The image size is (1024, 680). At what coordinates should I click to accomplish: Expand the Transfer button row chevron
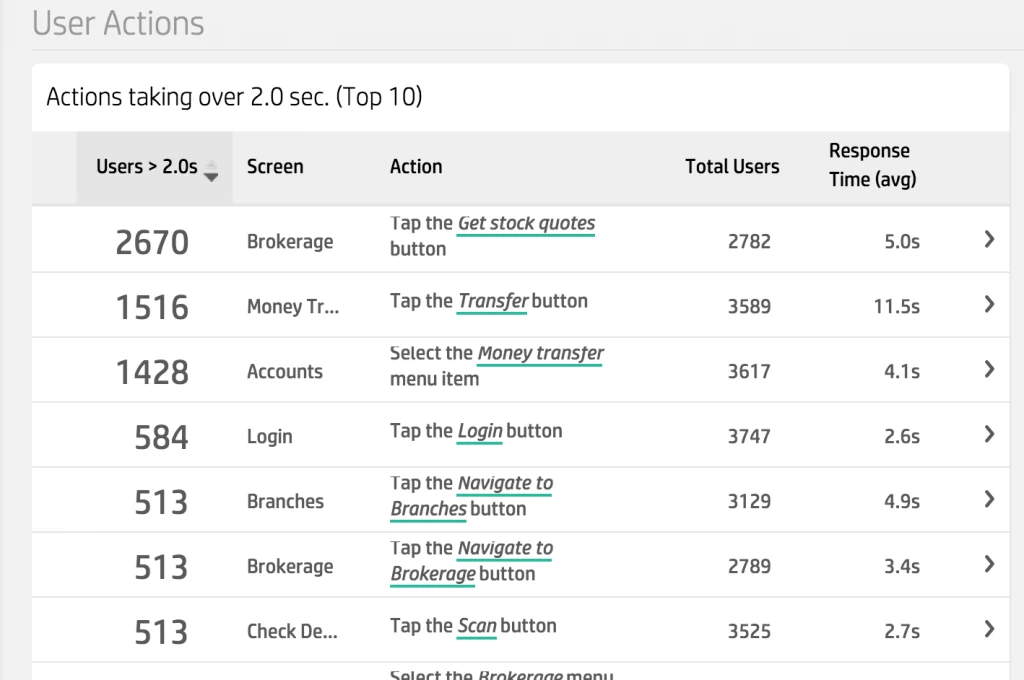coord(989,304)
